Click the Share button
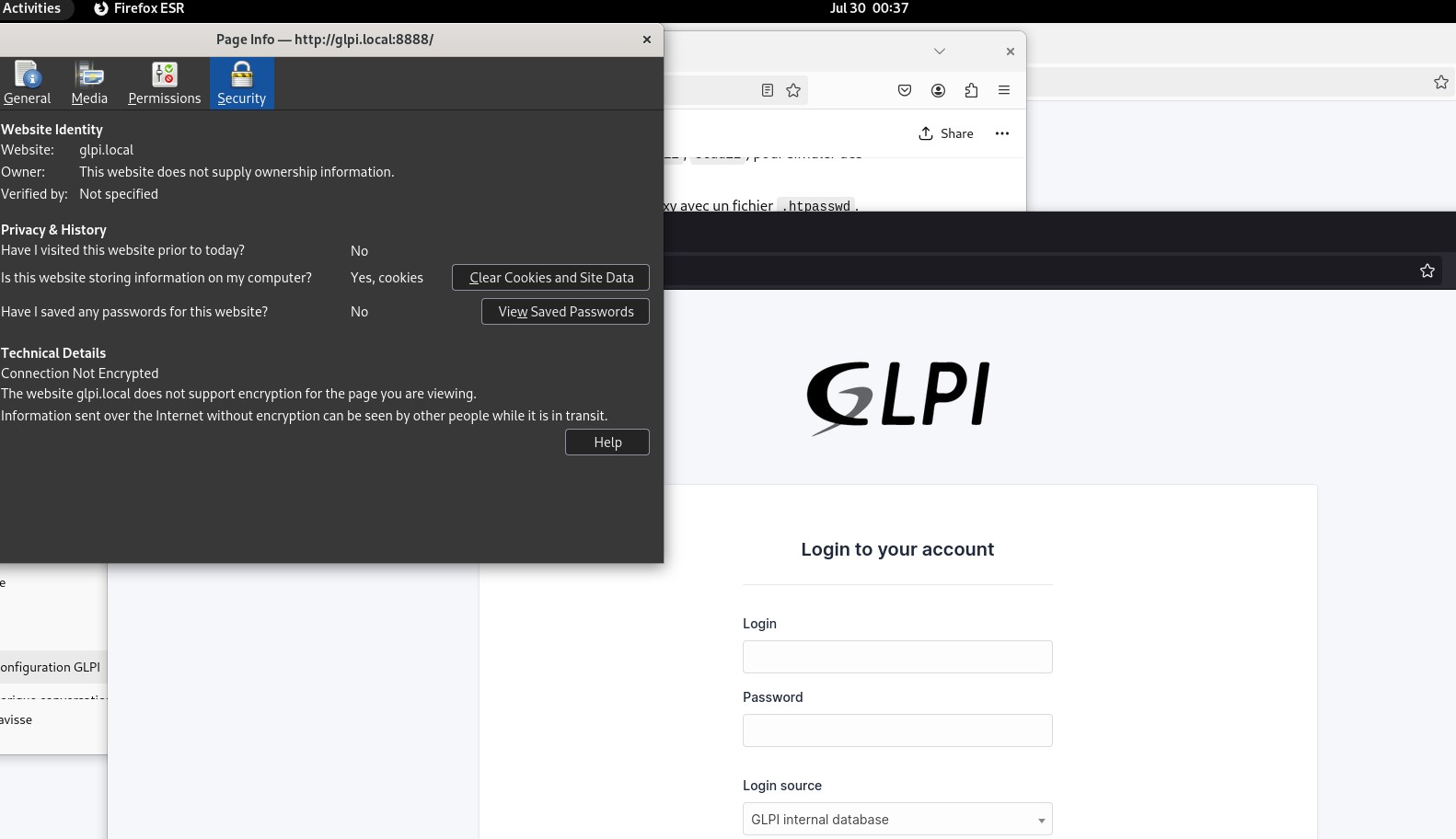The width and height of the screenshot is (1456, 839). click(x=946, y=133)
